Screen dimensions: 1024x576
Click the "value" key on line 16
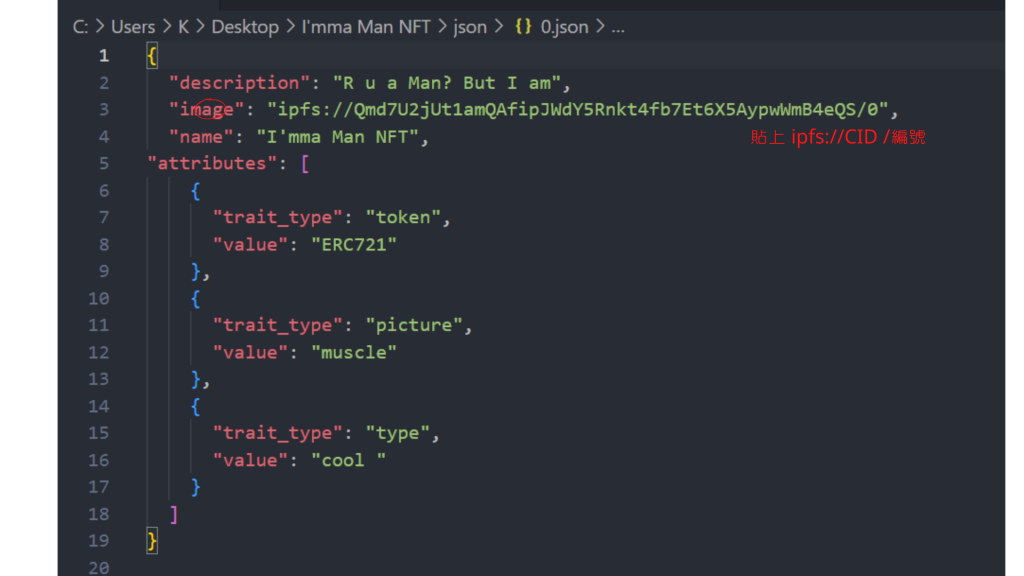(x=250, y=460)
